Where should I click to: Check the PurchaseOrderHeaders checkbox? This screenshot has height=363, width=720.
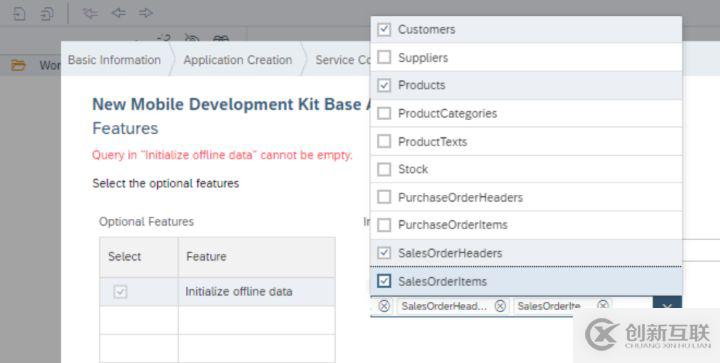pos(384,197)
